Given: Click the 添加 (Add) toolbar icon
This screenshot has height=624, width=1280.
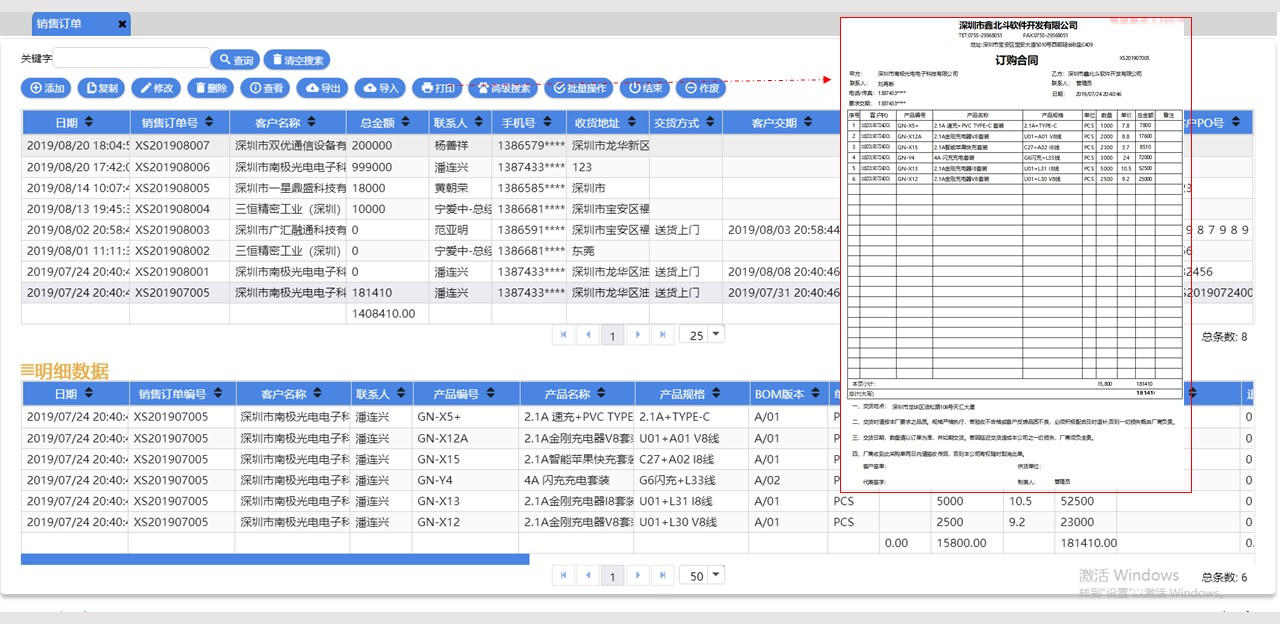Looking at the screenshot, I should point(44,88).
